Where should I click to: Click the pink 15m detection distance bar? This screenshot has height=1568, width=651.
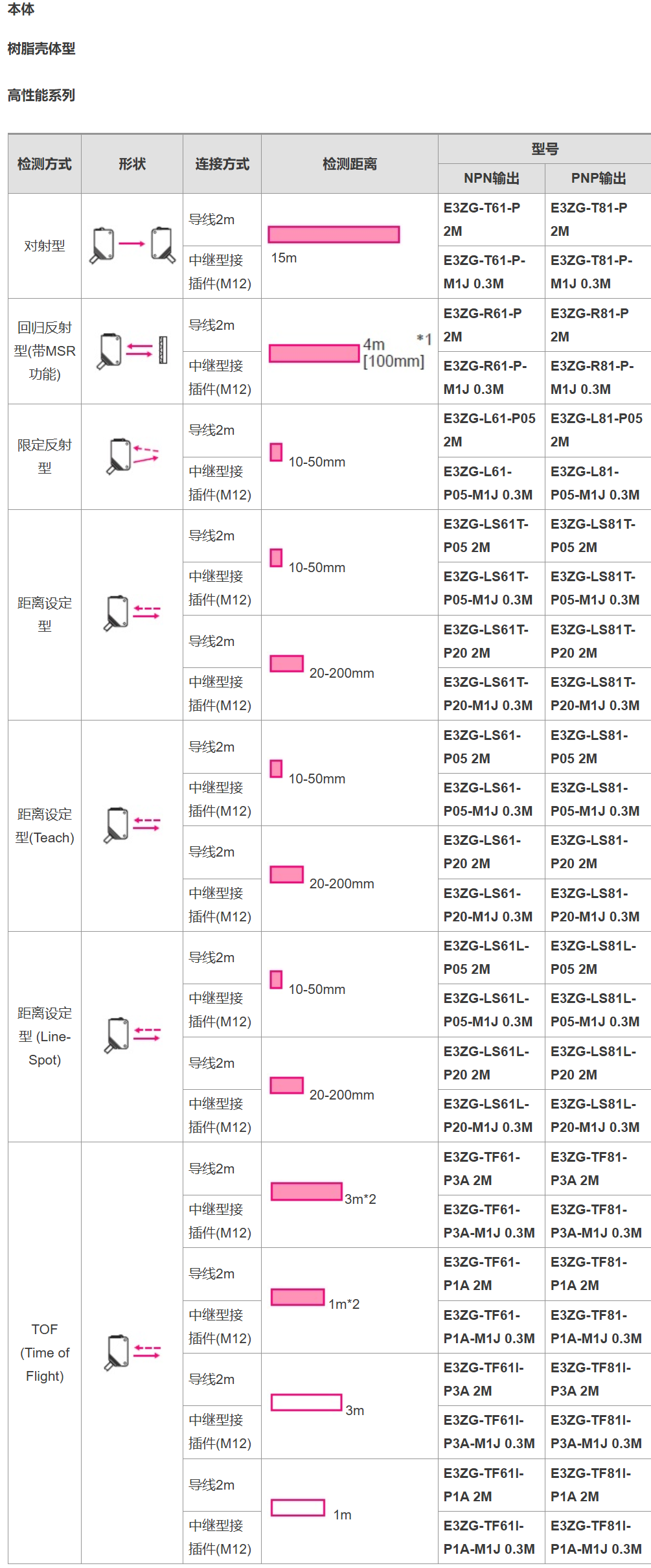point(334,234)
